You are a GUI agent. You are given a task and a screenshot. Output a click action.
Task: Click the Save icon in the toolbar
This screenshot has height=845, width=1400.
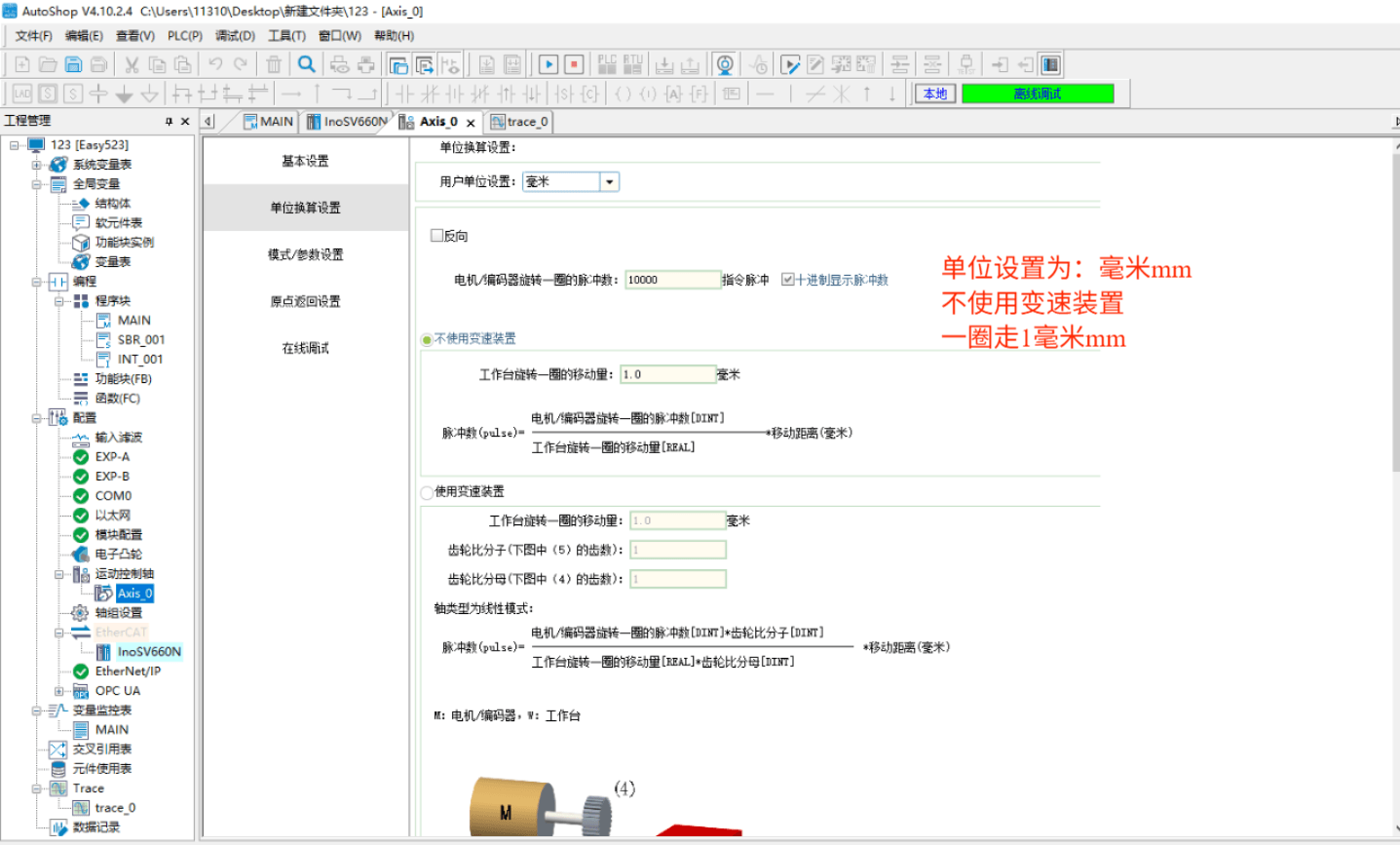[73, 65]
